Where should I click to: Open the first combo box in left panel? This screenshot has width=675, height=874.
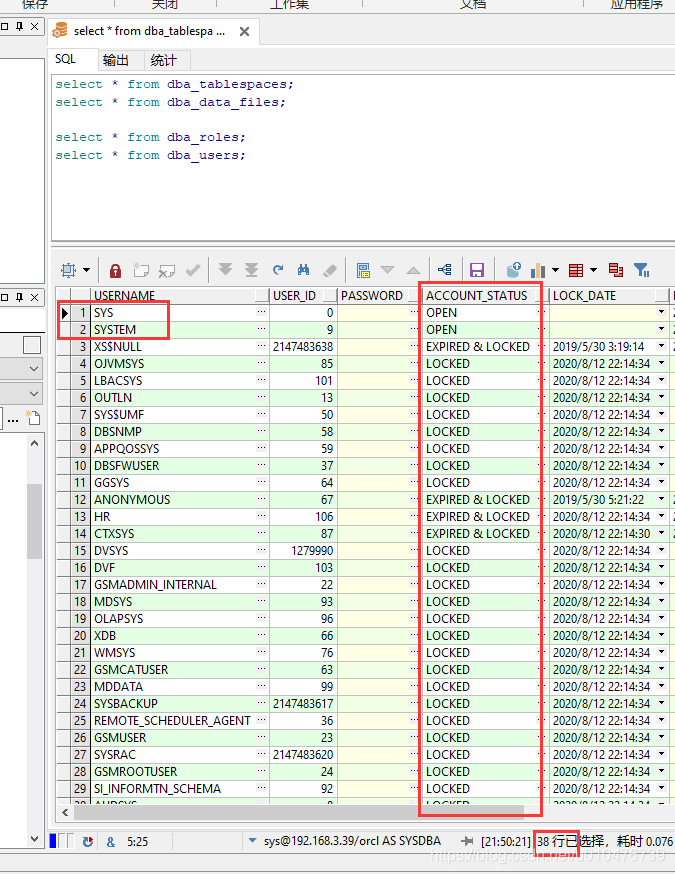[x=21, y=369]
